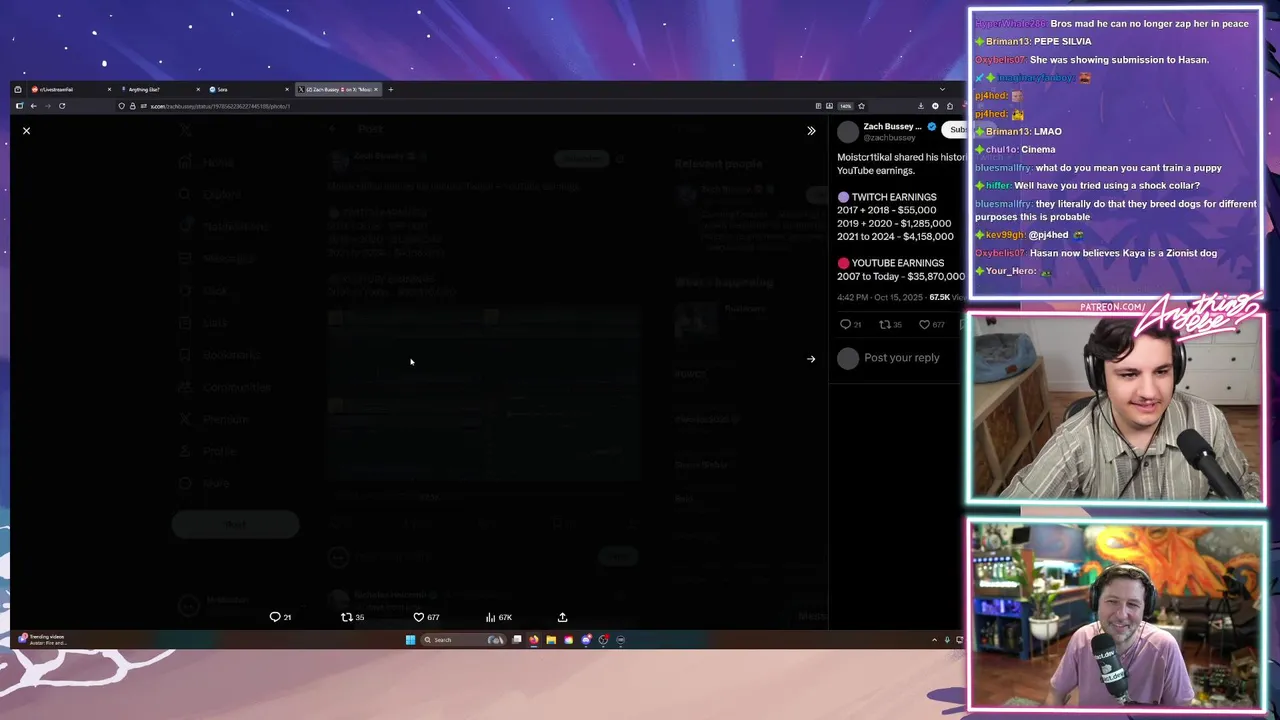
Task: Show hidden icons in system tray
Action: coord(934,640)
